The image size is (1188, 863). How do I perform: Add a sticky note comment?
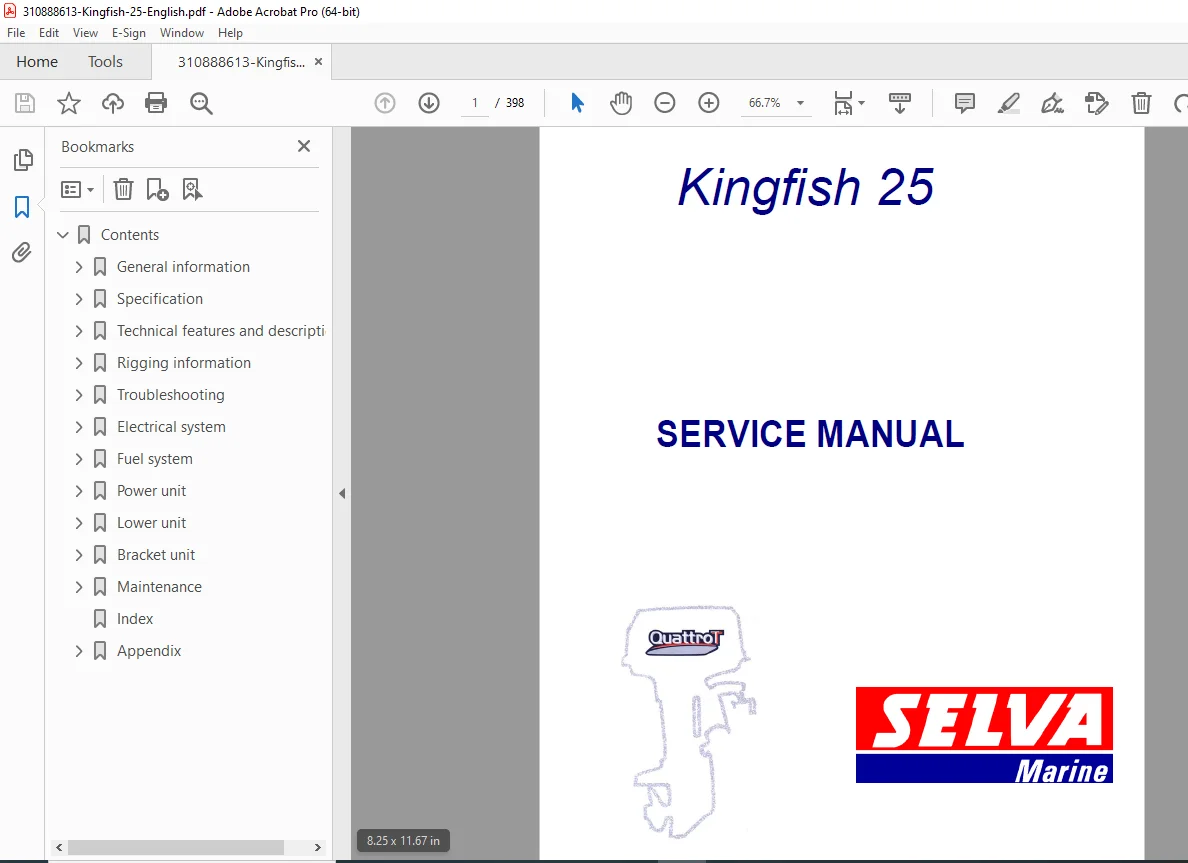964,103
